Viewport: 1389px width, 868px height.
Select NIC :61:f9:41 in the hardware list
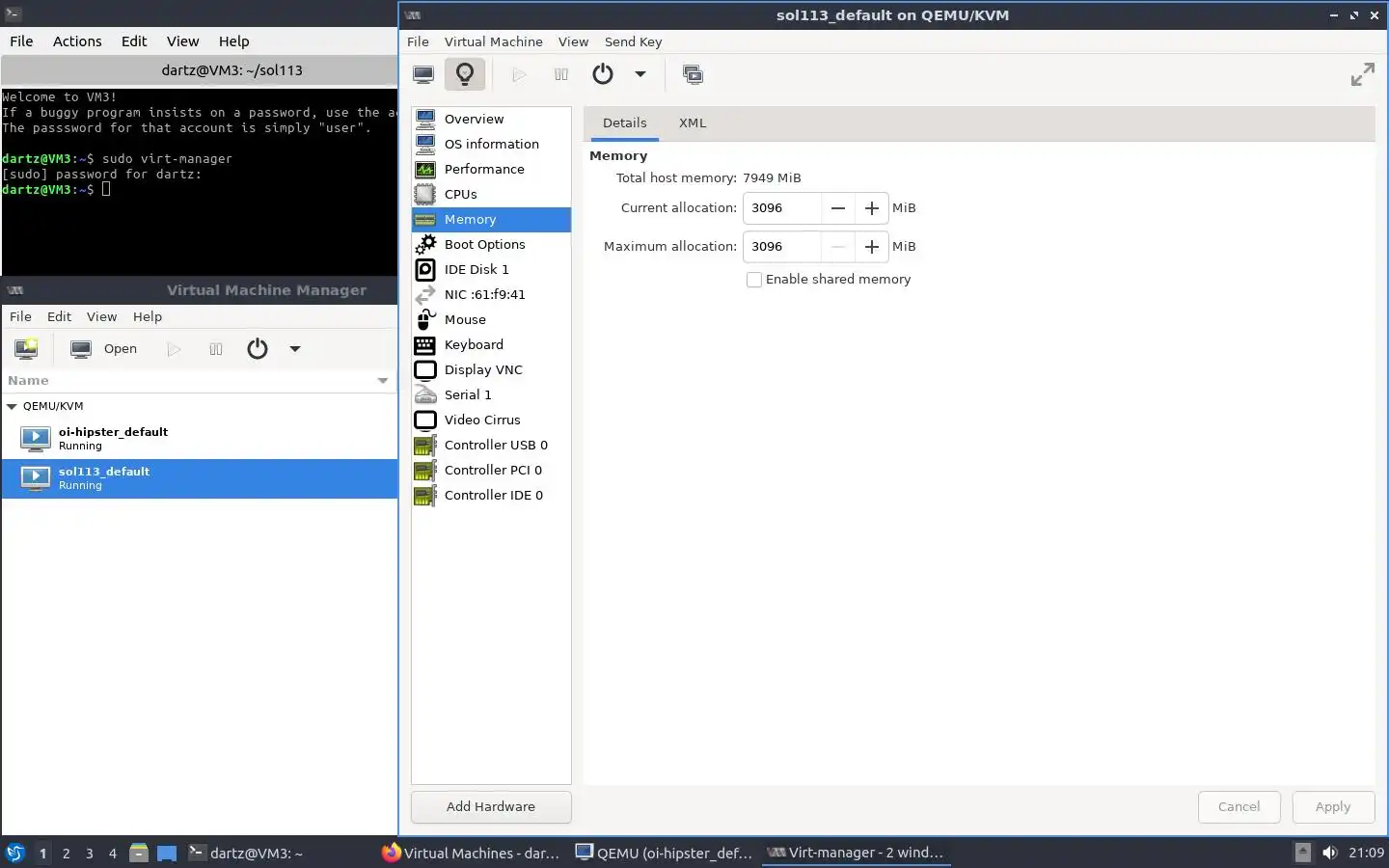[491, 294]
